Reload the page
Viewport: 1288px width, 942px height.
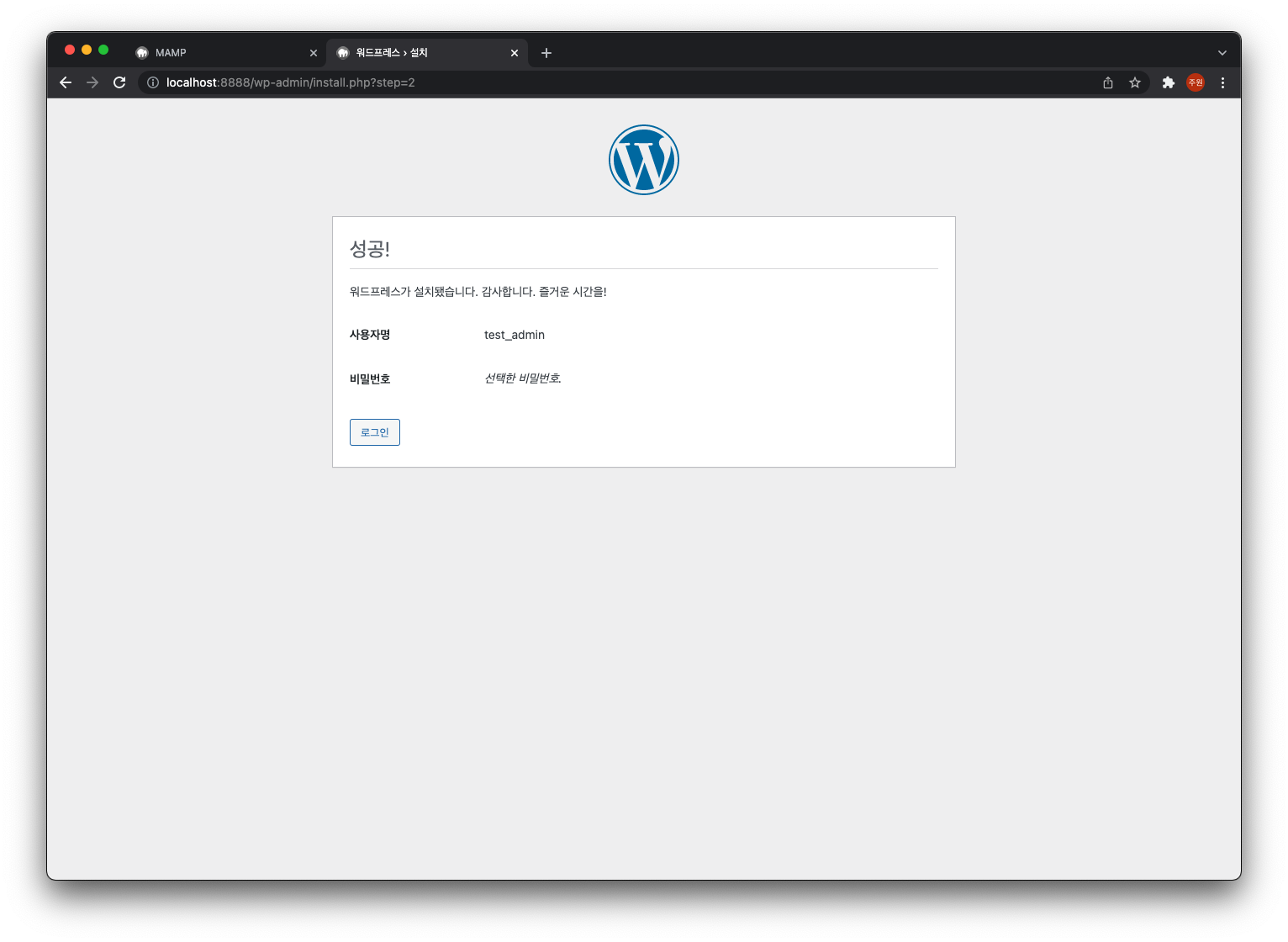pos(119,82)
